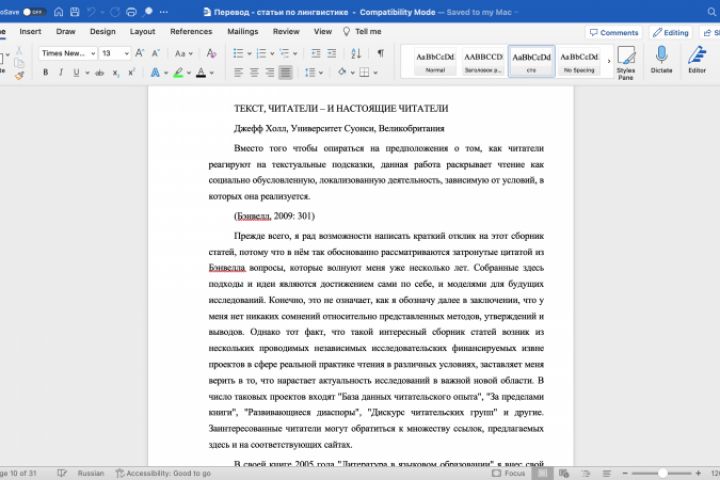Click Align Left icon
The height and width of the screenshot is (480, 720).
238,73
